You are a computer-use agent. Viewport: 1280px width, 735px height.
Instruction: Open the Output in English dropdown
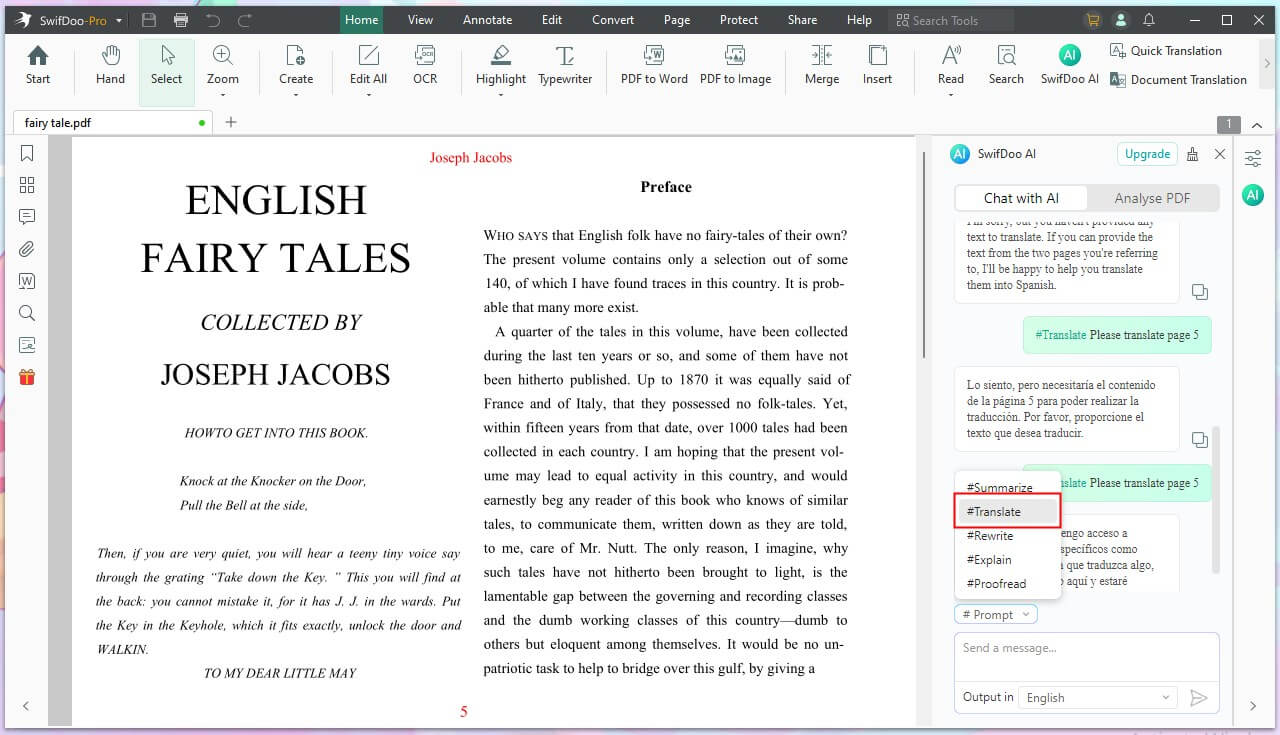1099,698
